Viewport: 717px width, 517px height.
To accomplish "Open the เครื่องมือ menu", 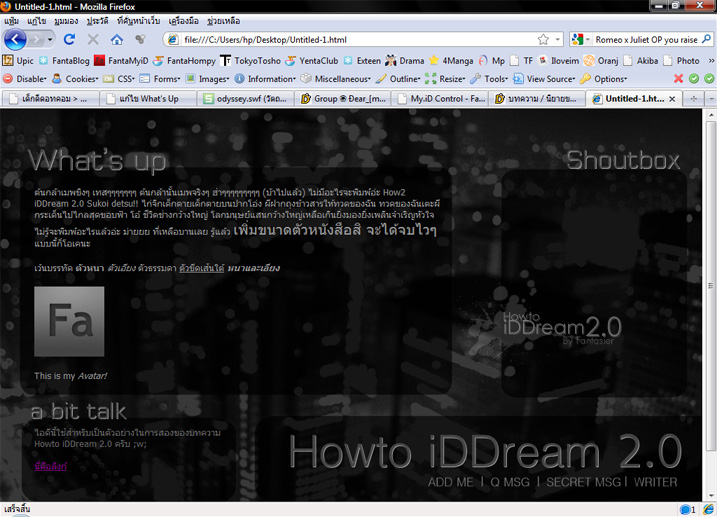I will [183, 21].
